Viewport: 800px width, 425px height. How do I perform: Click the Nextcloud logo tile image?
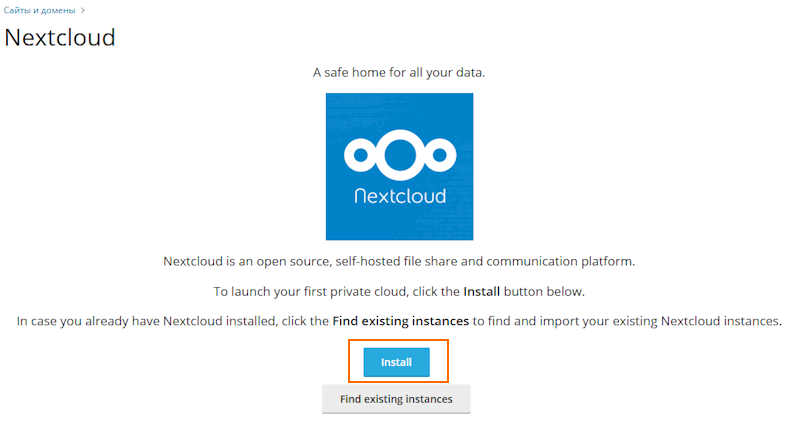(399, 166)
